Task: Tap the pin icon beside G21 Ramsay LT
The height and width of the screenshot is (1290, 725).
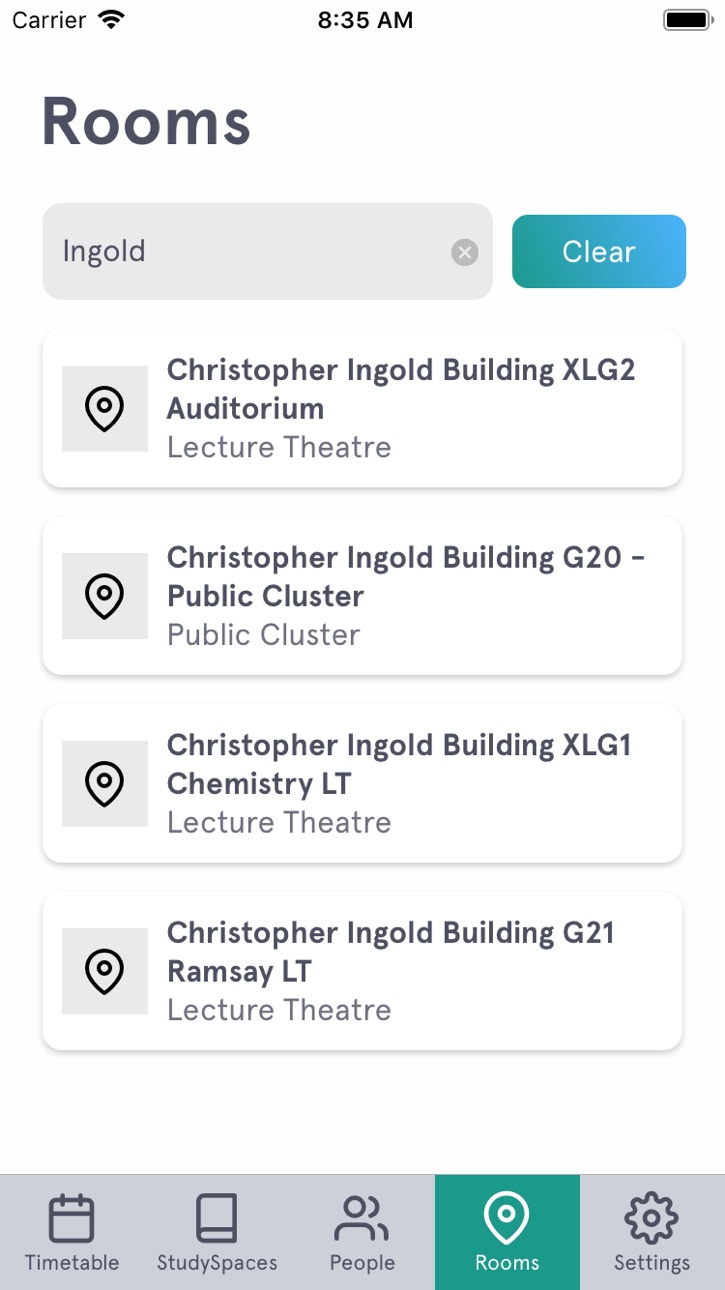Action: click(x=105, y=971)
